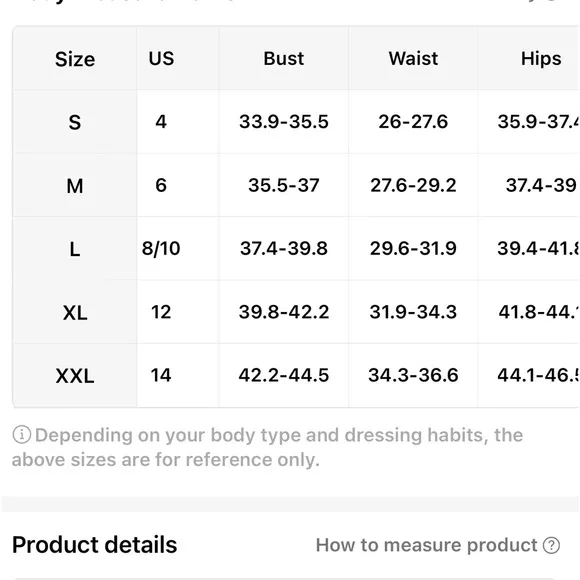Select the XL size row label
This screenshot has height=580, width=580.
pyautogui.click(x=75, y=313)
